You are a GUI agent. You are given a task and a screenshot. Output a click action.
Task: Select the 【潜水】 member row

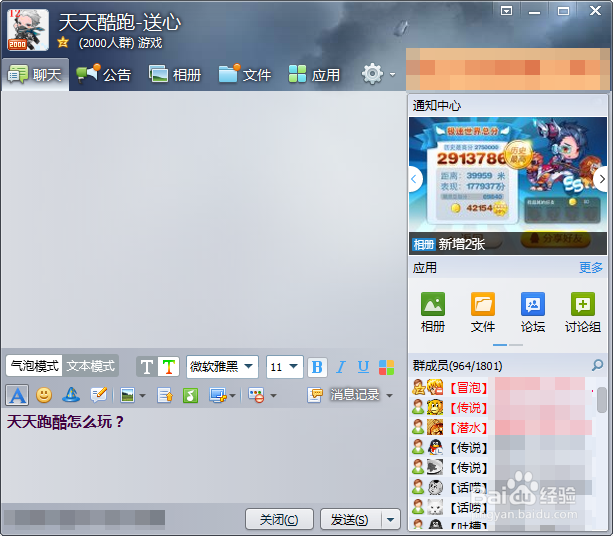click(x=502, y=427)
